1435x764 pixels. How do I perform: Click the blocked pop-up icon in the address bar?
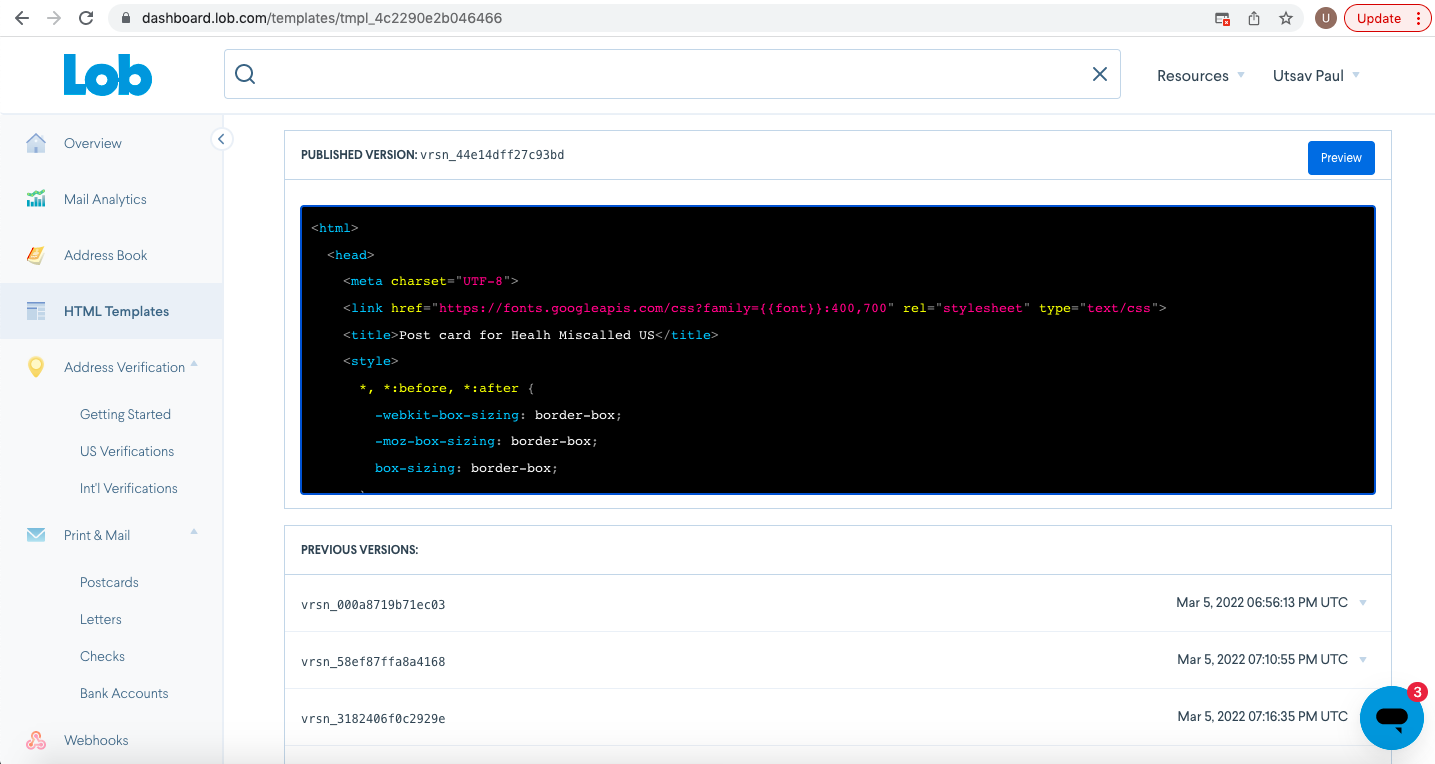coord(1222,18)
